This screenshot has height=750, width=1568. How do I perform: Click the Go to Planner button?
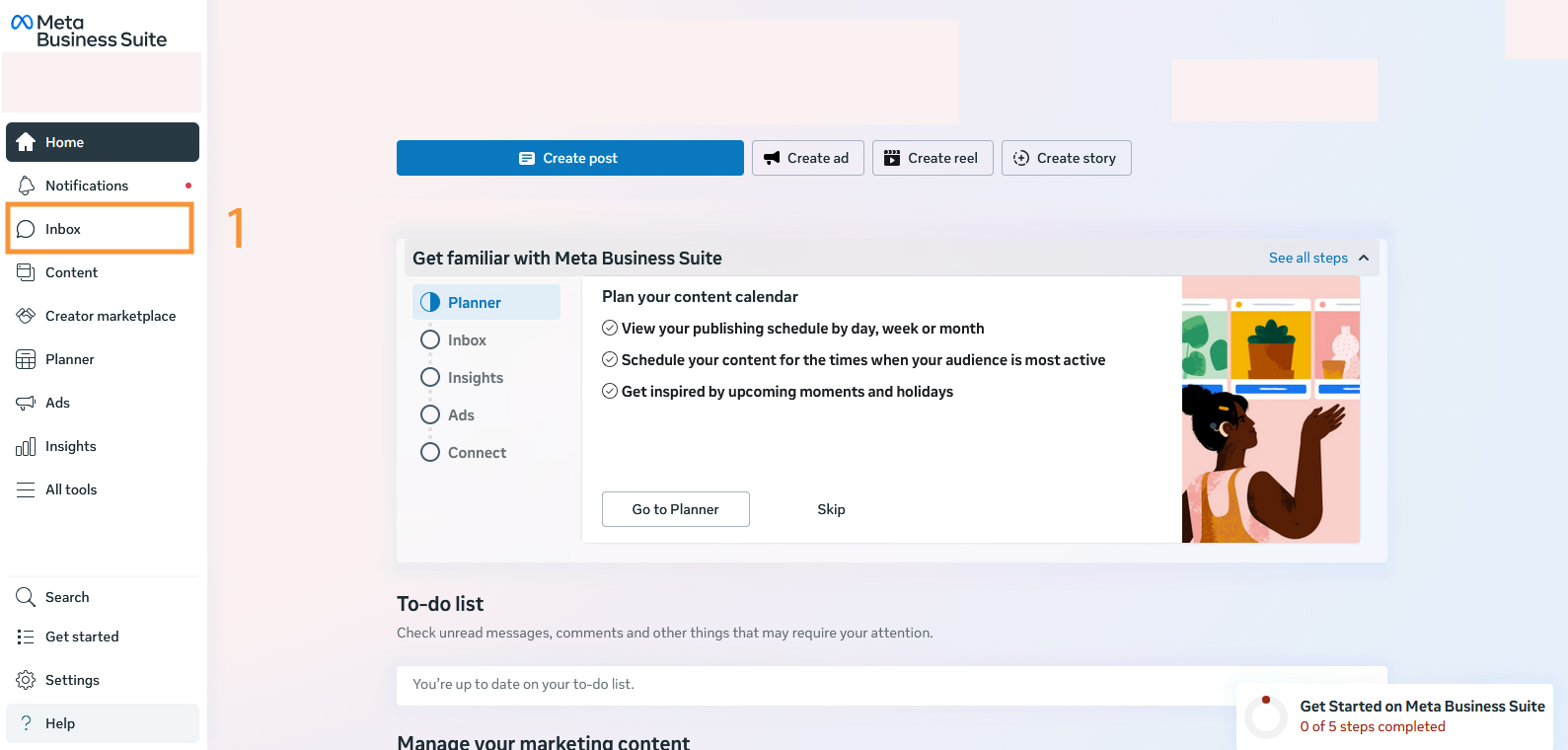tap(675, 509)
